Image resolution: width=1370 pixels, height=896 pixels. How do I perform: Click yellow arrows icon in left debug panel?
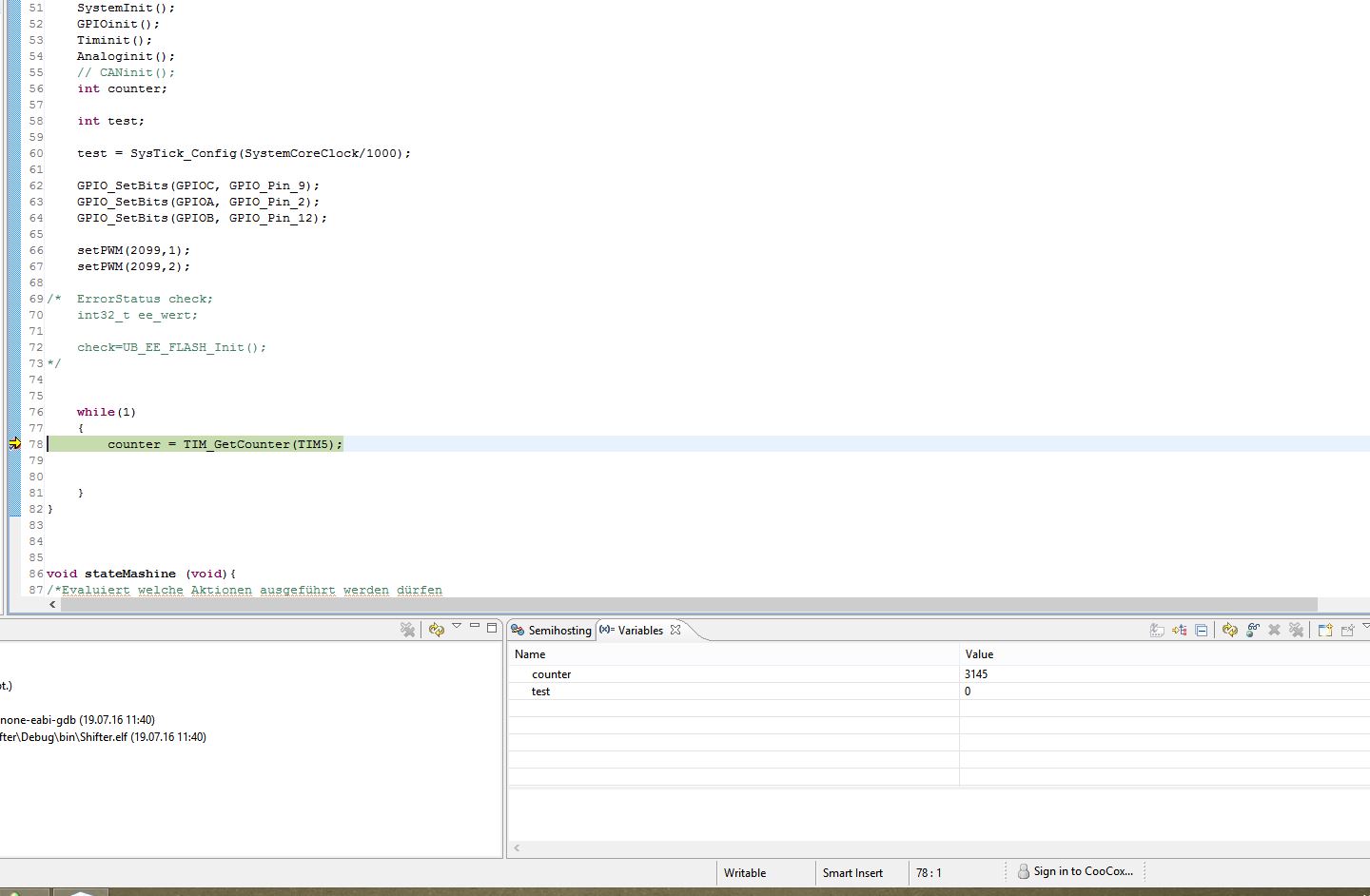click(x=437, y=630)
